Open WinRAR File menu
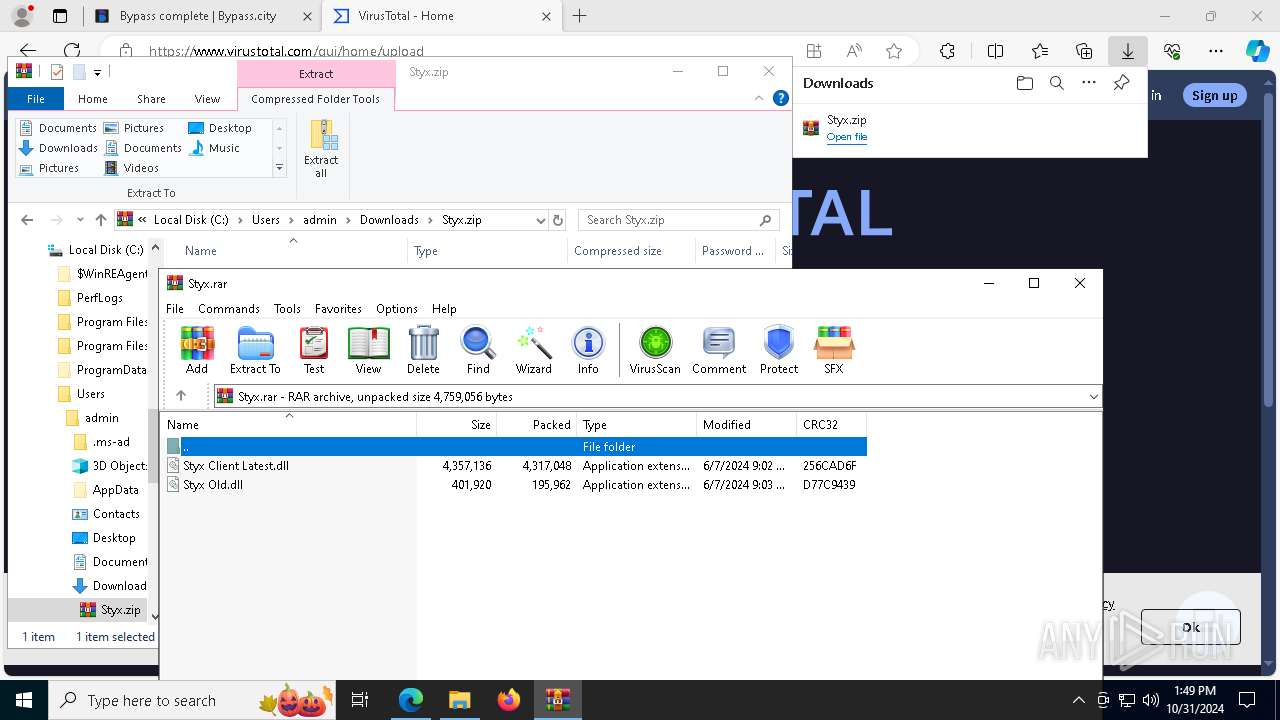This screenshot has height=720, width=1280. pyautogui.click(x=175, y=309)
